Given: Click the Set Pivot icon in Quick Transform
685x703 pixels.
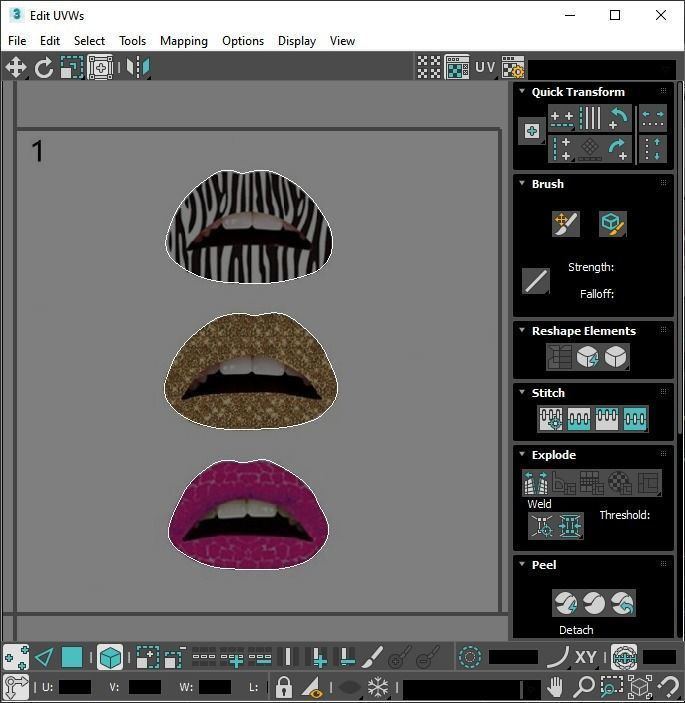Looking at the screenshot, I should (532, 131).
